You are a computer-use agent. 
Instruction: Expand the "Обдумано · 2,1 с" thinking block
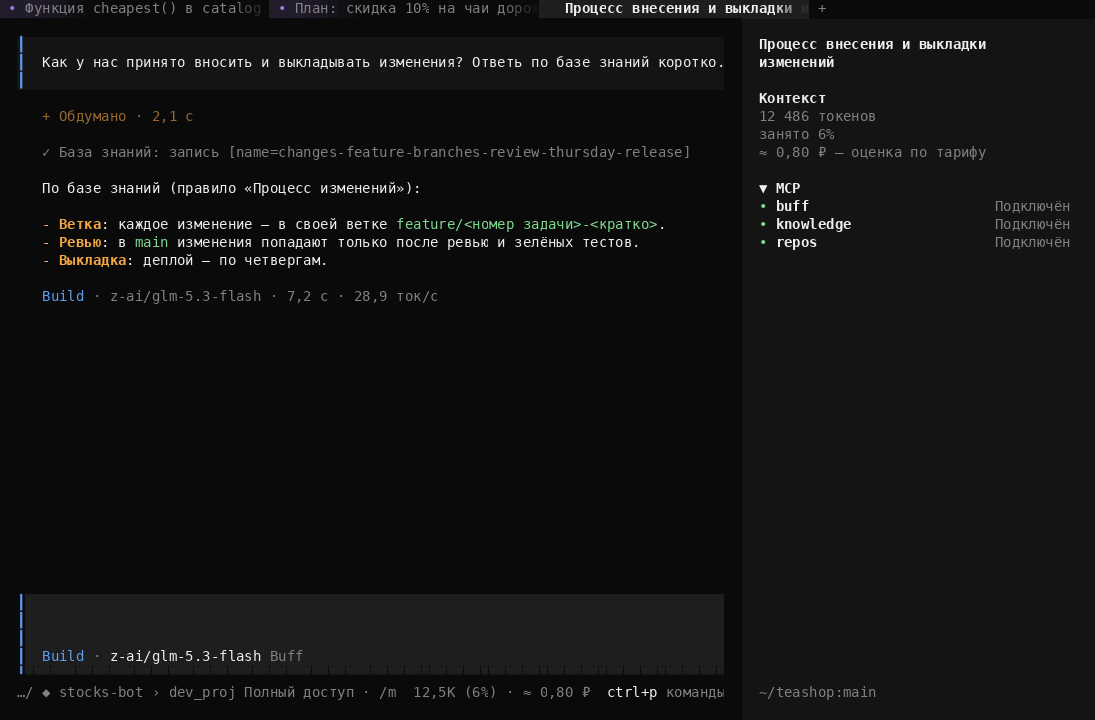117,116
